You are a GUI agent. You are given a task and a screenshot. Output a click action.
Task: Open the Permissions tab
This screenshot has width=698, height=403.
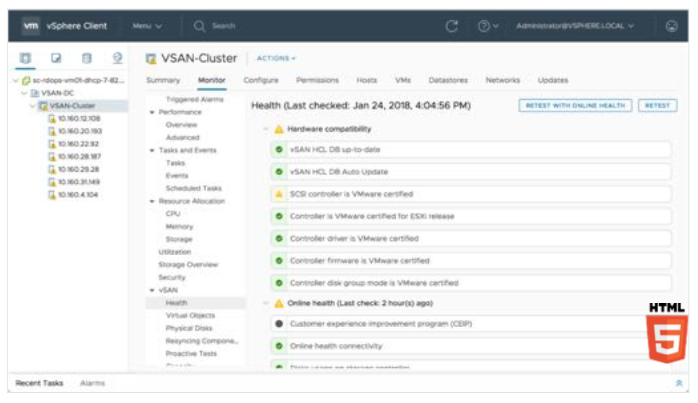tap(317, 80)
